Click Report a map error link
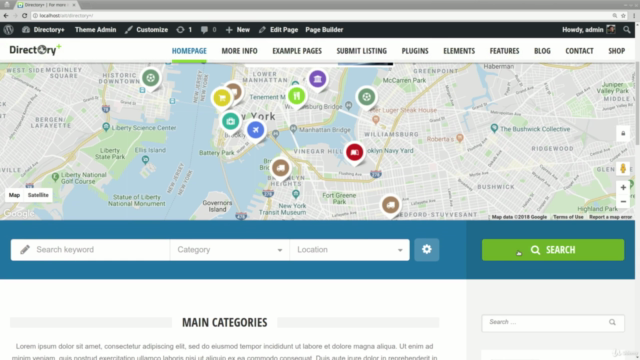This screenshot has height=360, width=640. point(610,217)
